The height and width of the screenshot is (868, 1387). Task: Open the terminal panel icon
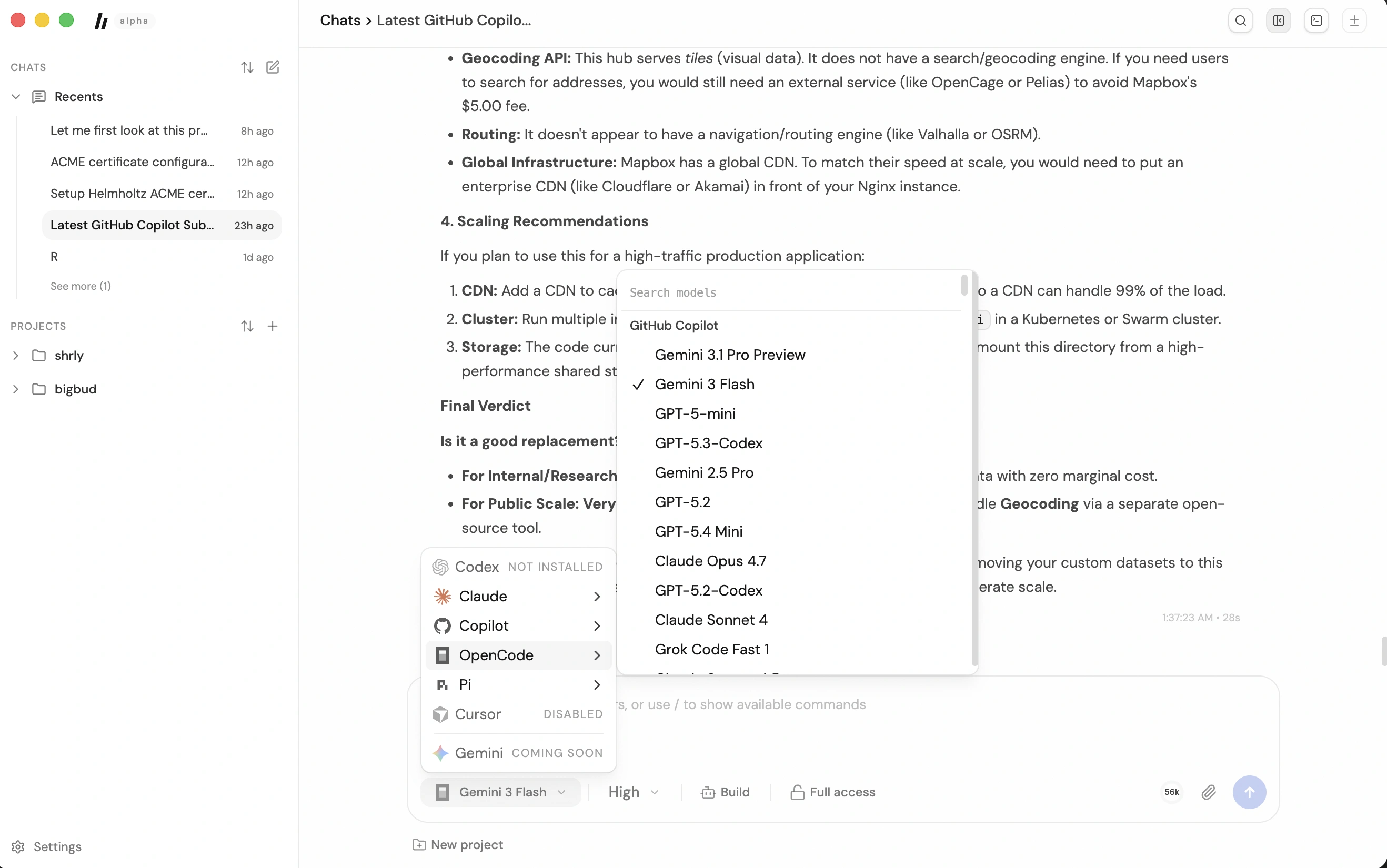pos(1316,21)
